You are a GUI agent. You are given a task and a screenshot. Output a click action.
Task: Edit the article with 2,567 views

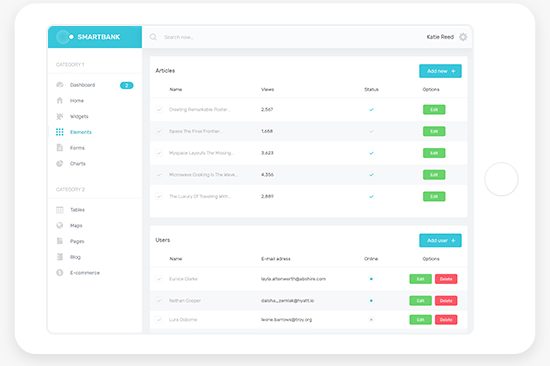434,109
